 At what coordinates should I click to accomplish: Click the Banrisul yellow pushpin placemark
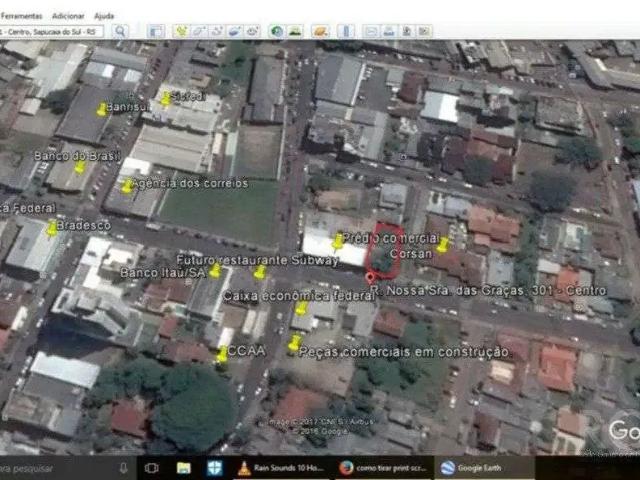click(x=101, y=109)
